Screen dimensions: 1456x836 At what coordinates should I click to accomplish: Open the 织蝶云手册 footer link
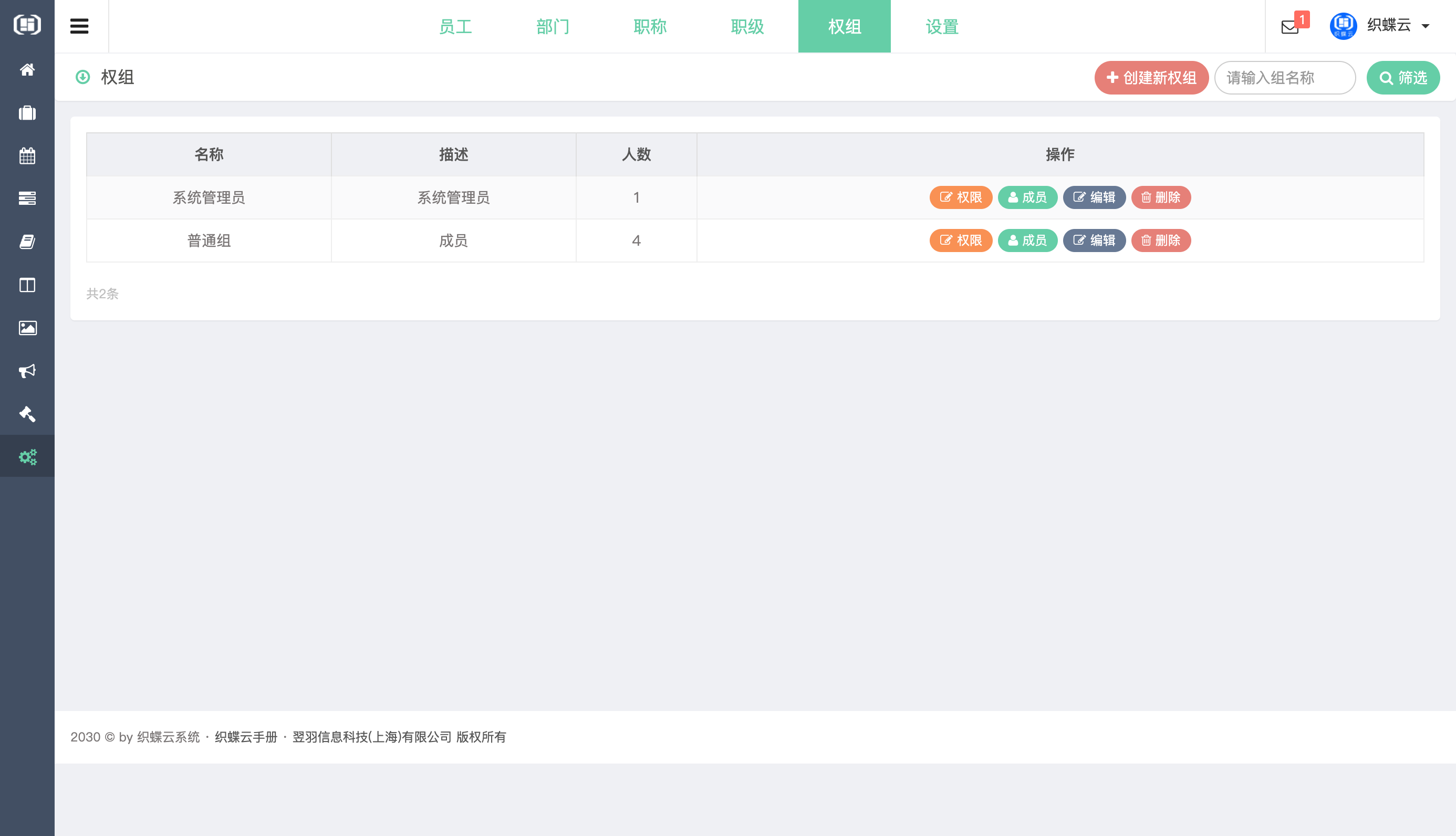[246, 737]
